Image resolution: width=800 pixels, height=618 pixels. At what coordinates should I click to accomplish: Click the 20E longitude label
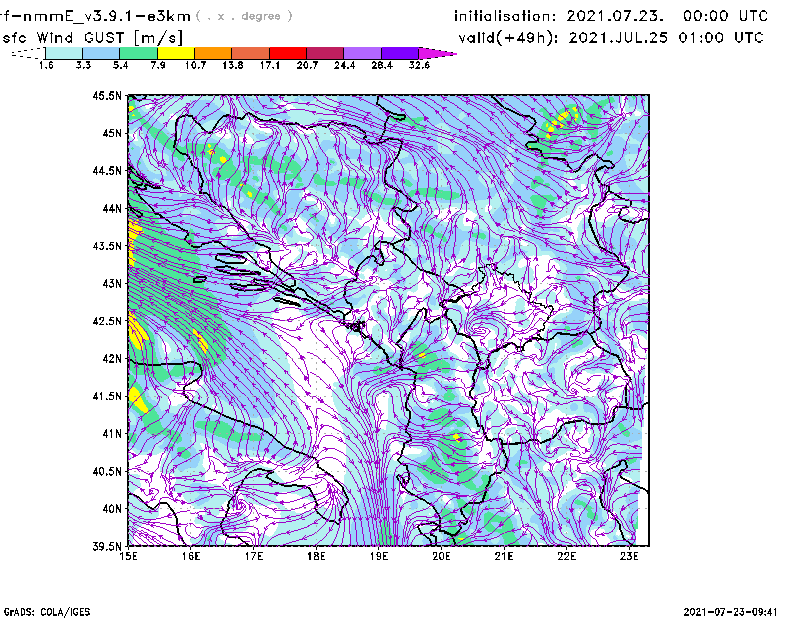(441, 556)
